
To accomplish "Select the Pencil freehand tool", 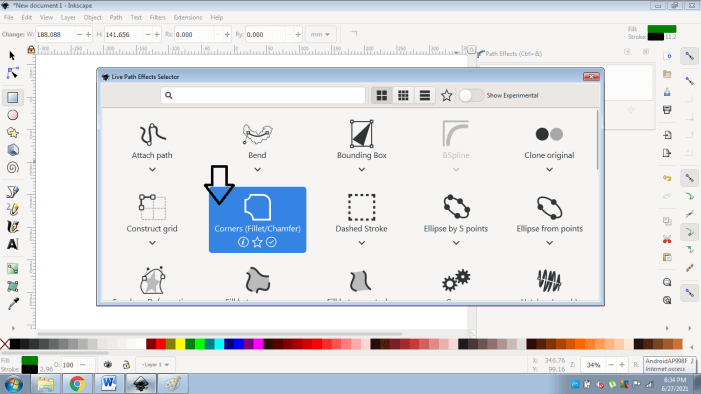I will (13, 209).
